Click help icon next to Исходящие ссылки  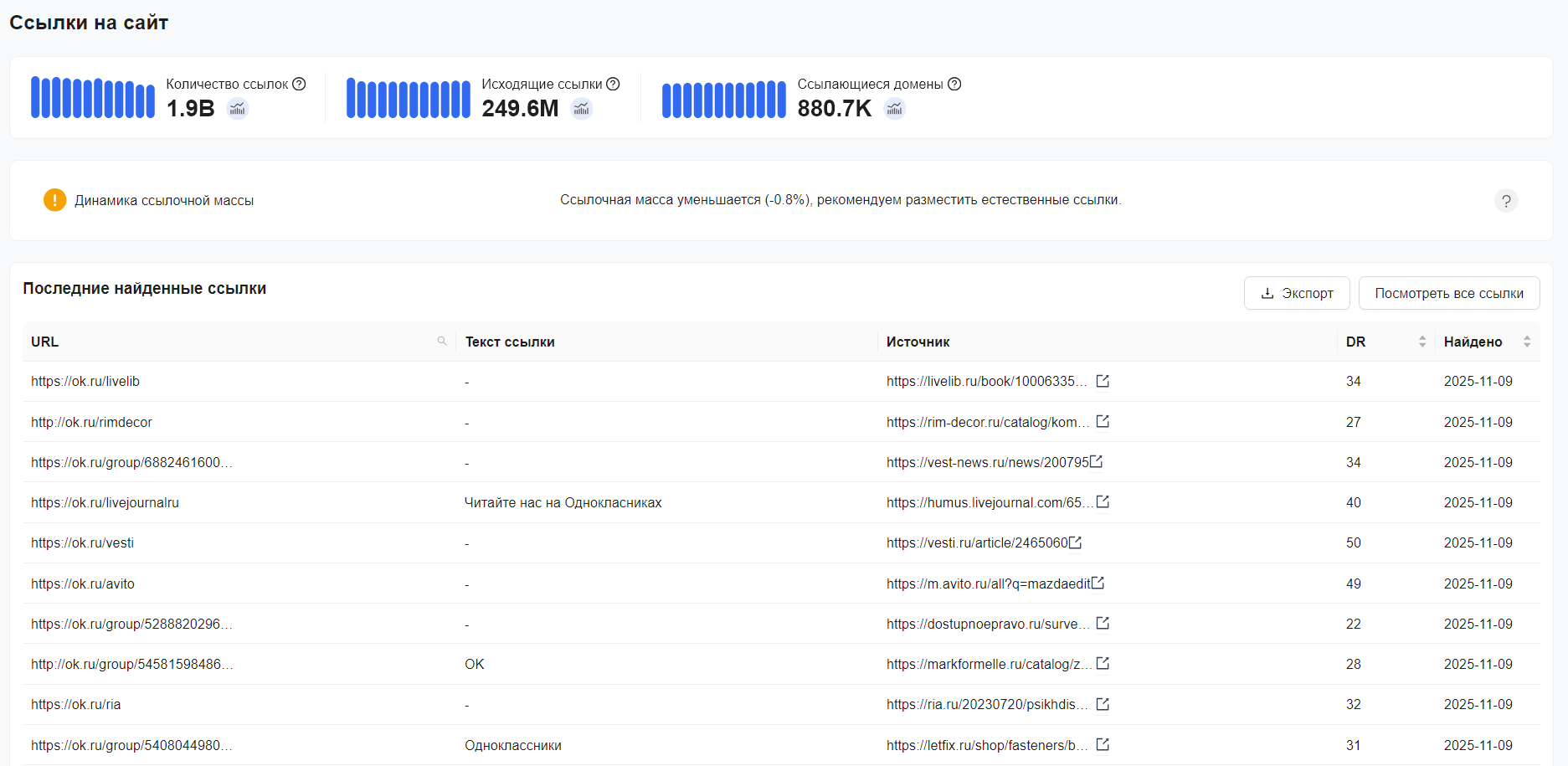(613, 84)
